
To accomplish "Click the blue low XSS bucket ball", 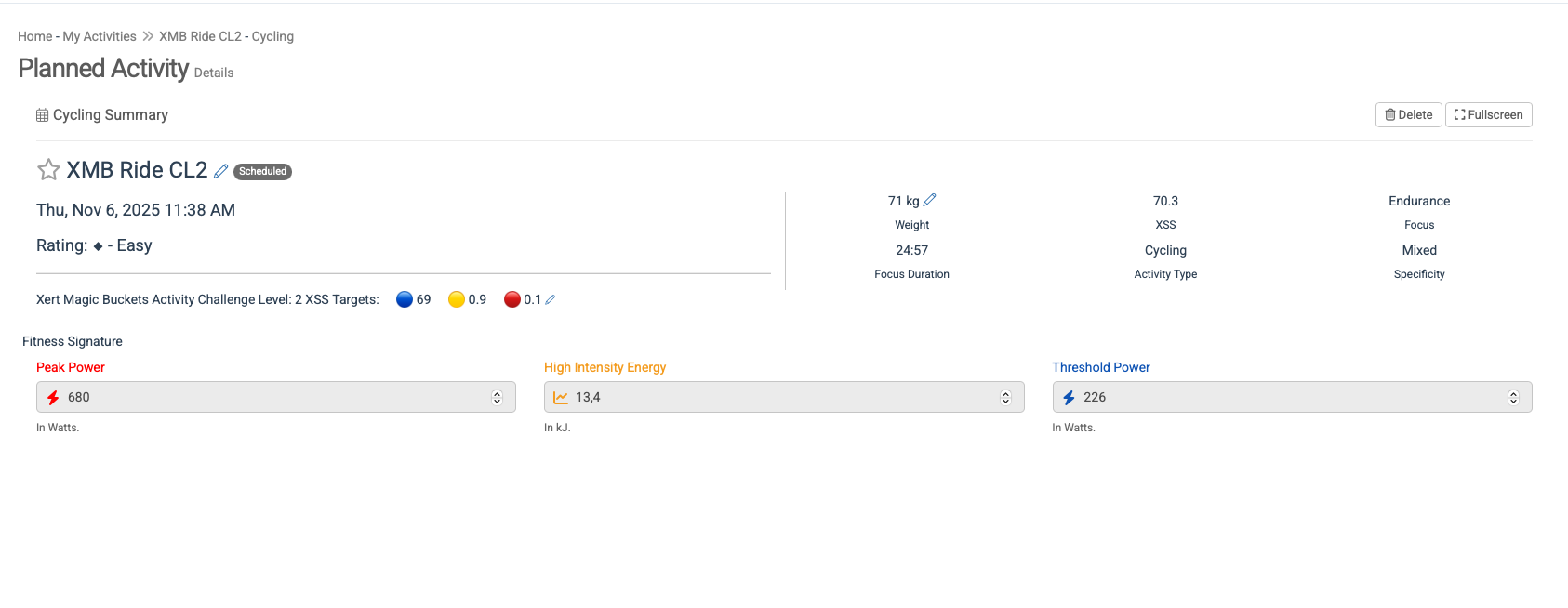I will point(405,299).
